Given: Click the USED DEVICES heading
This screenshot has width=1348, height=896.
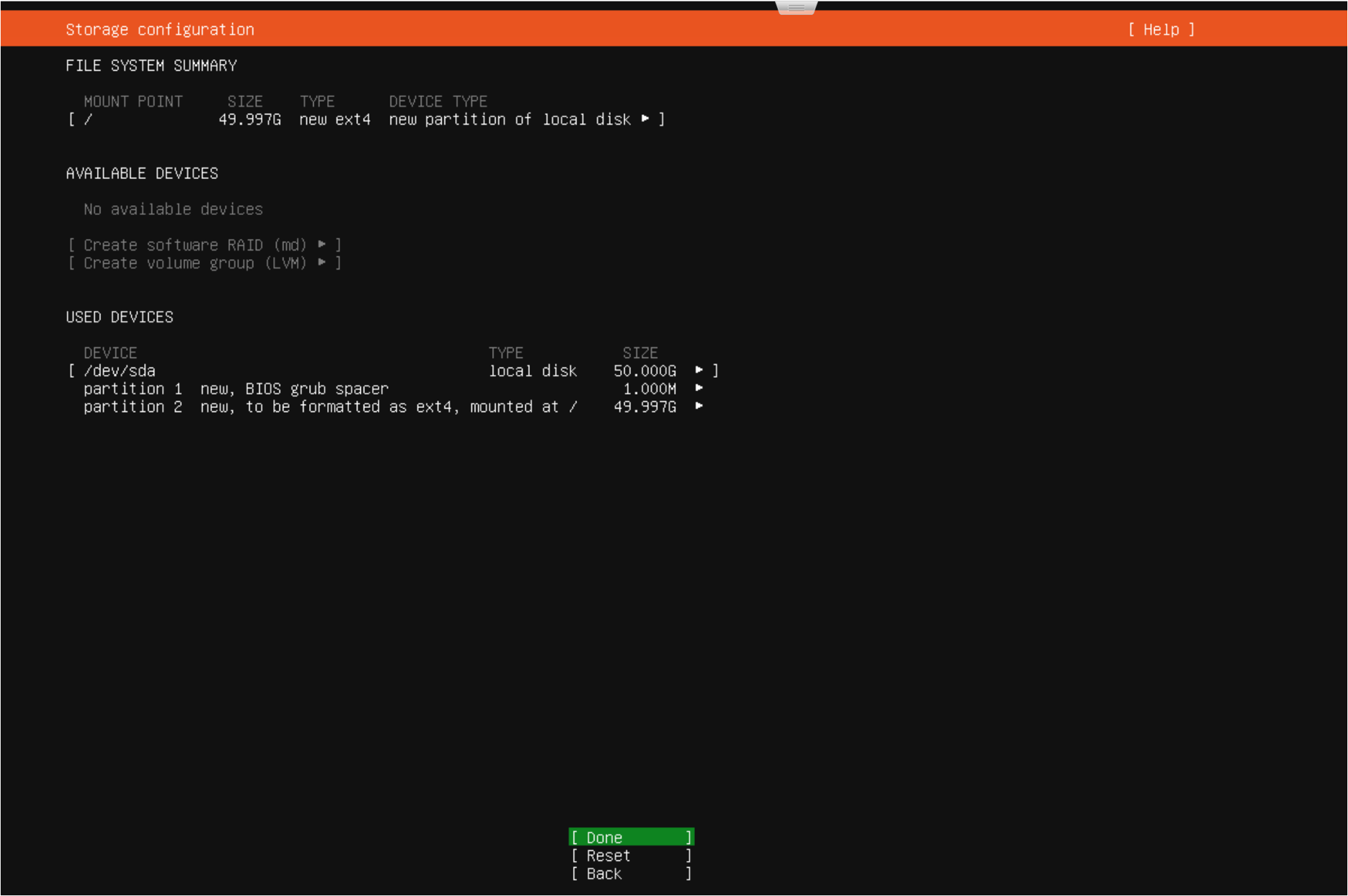Looking at the screenshot, I should tap(119, 317).
